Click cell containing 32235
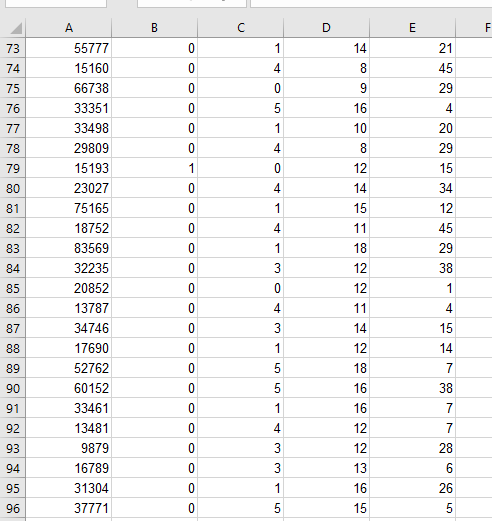 pyautogui.click(x=69, y=268)
